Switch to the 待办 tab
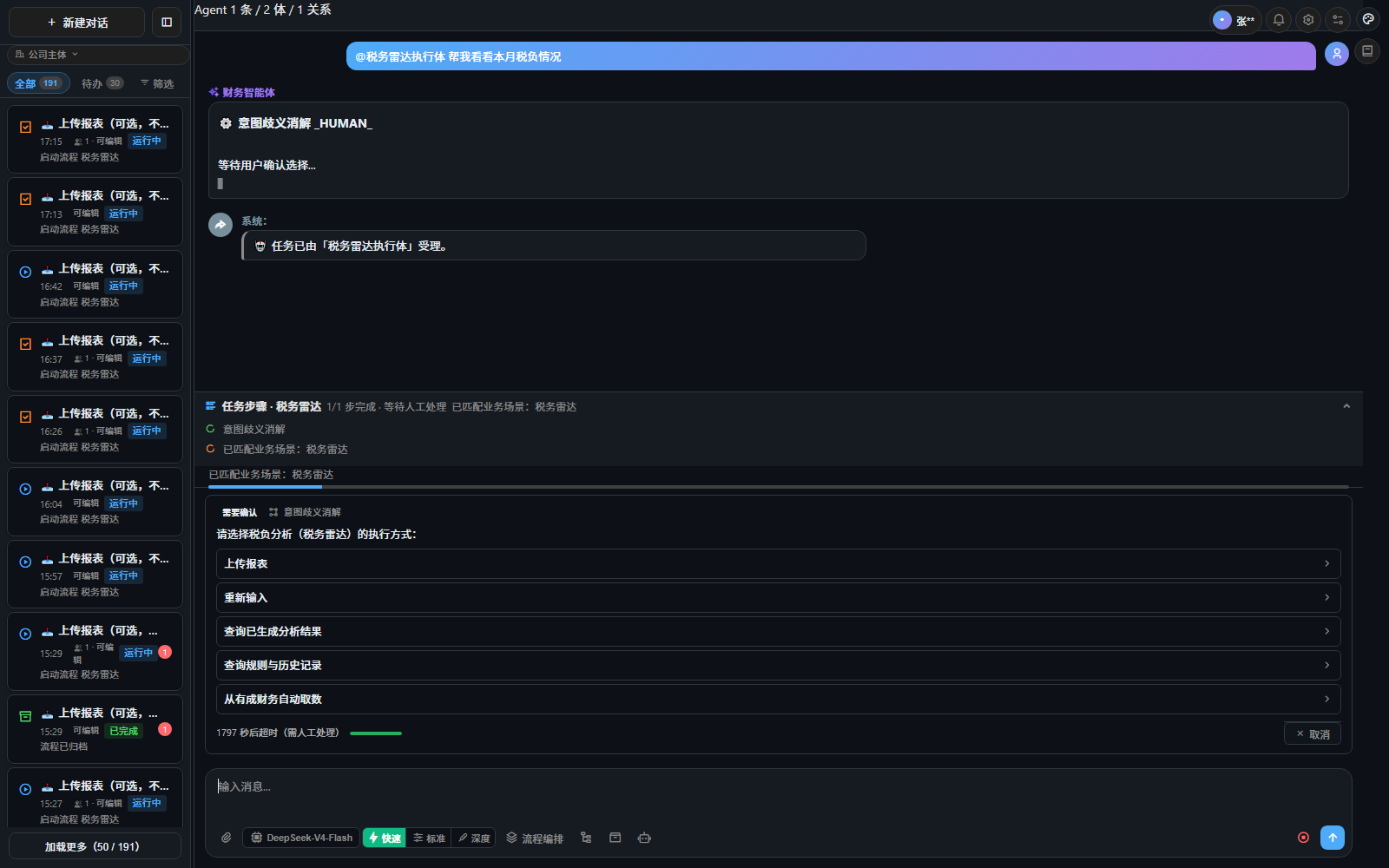This screenshot has height=868, width=1389. click(x=102, y=83)
